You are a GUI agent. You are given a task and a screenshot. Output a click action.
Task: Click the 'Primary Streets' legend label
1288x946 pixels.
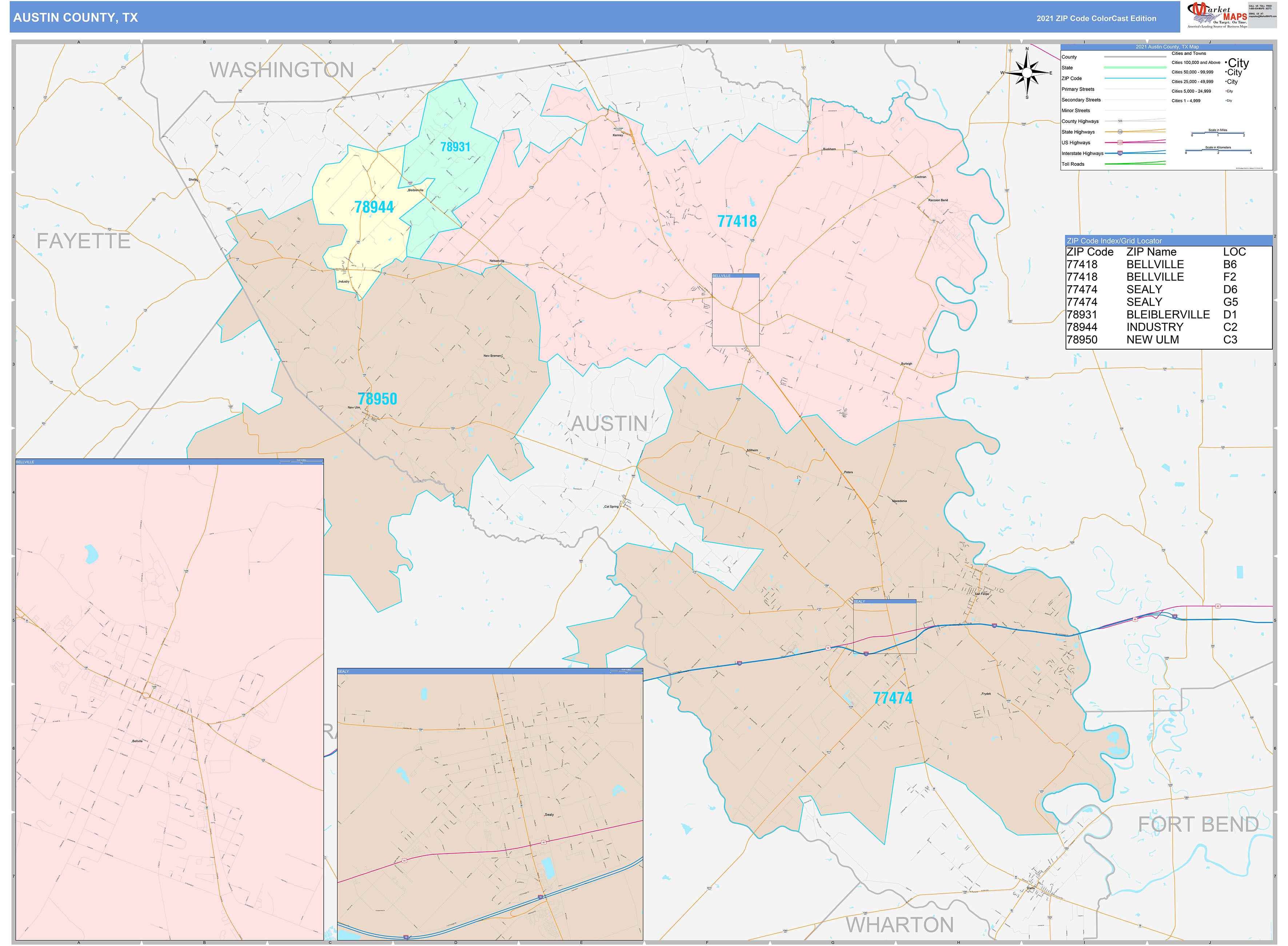[1077, 90]
